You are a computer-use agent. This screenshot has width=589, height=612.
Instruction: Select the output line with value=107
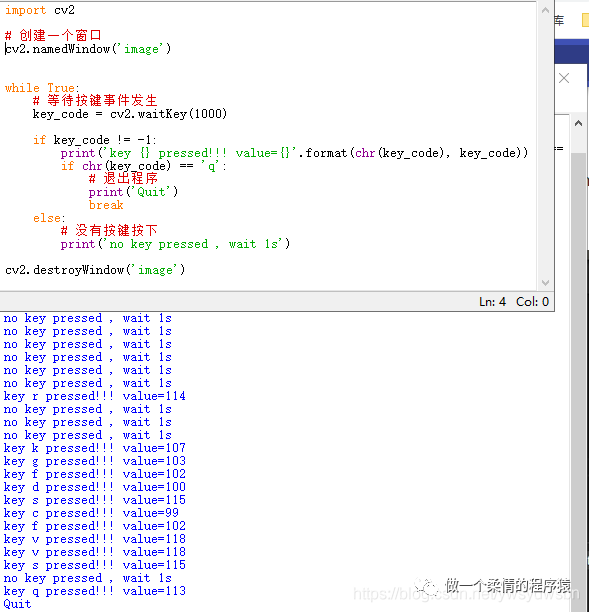[94, 448]
